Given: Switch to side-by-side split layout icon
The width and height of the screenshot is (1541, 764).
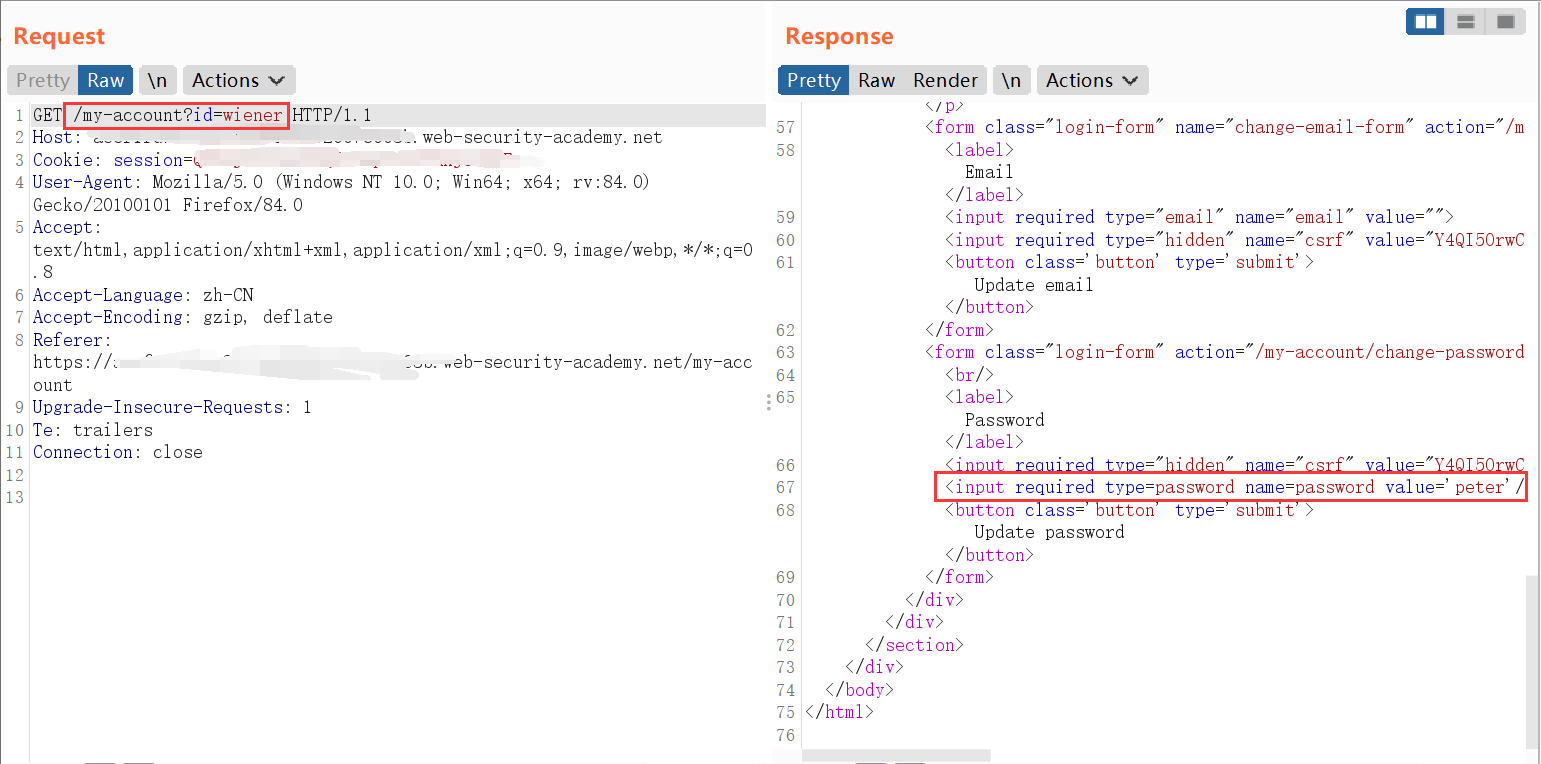Looking at the screenshot, I should point(1425,21).
